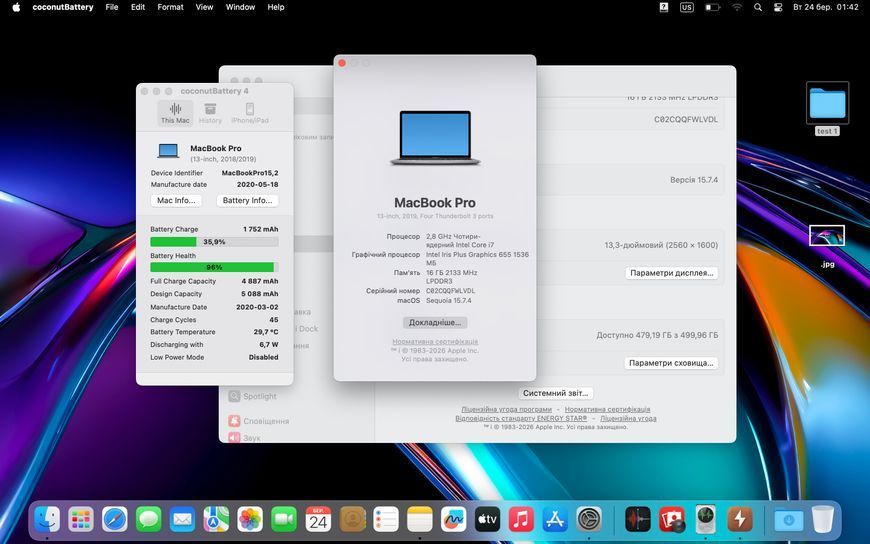Click the serial number C02CQQFWLVDL in About window

(x=451, y=291)
